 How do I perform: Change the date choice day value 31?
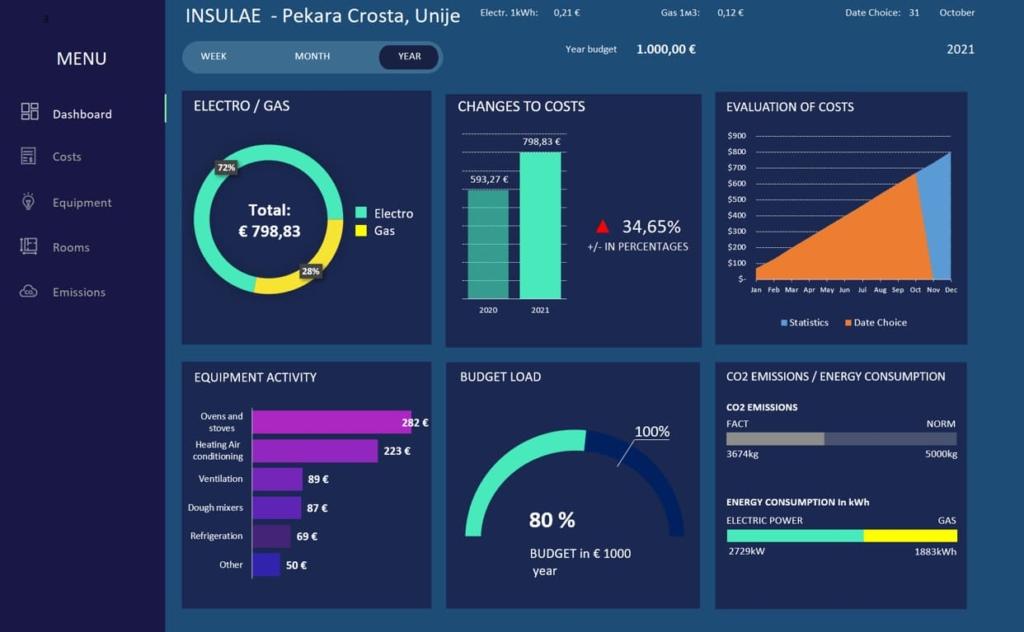(x=914, y=13)
